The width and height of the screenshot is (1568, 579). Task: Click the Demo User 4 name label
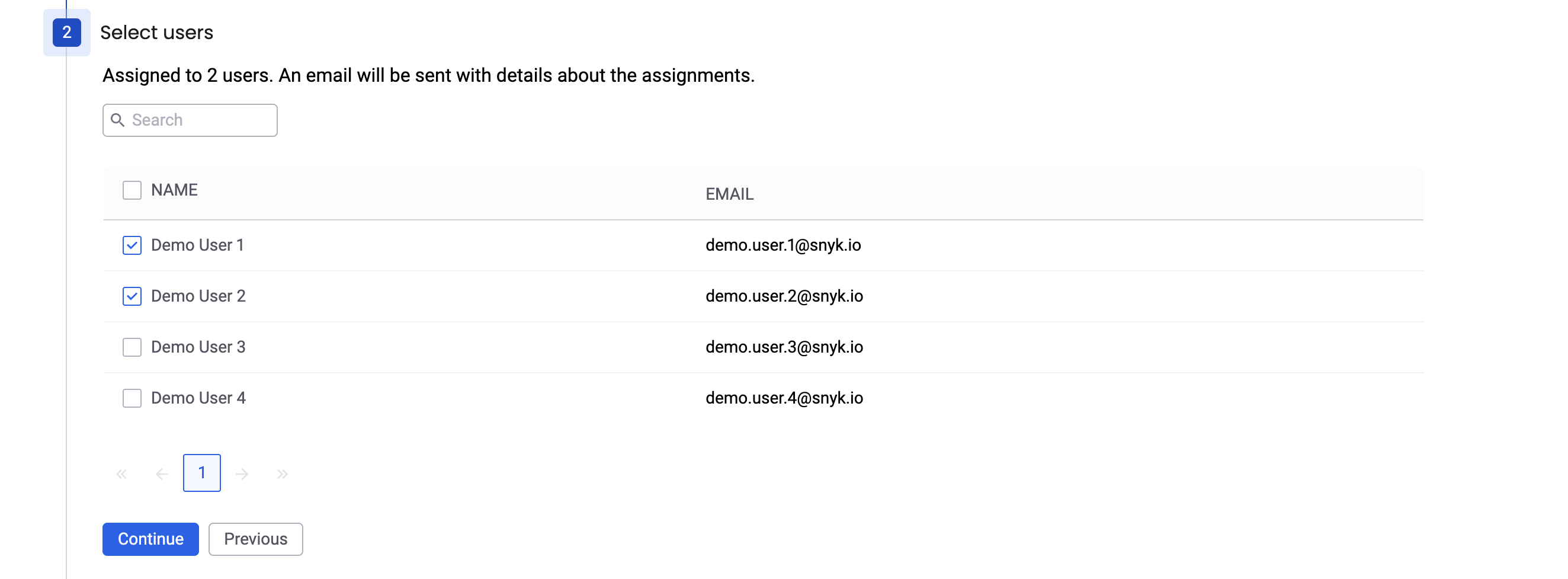pos(198,398)
